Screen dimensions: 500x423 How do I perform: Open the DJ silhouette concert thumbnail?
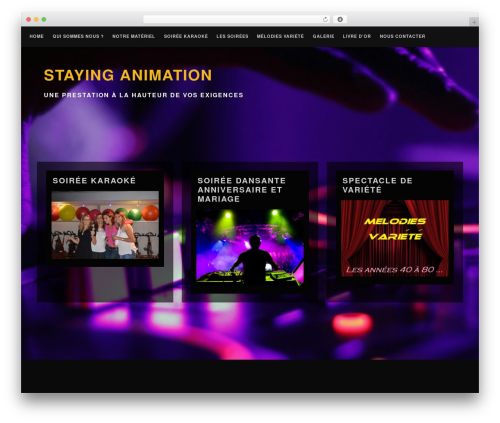(250, 247)
